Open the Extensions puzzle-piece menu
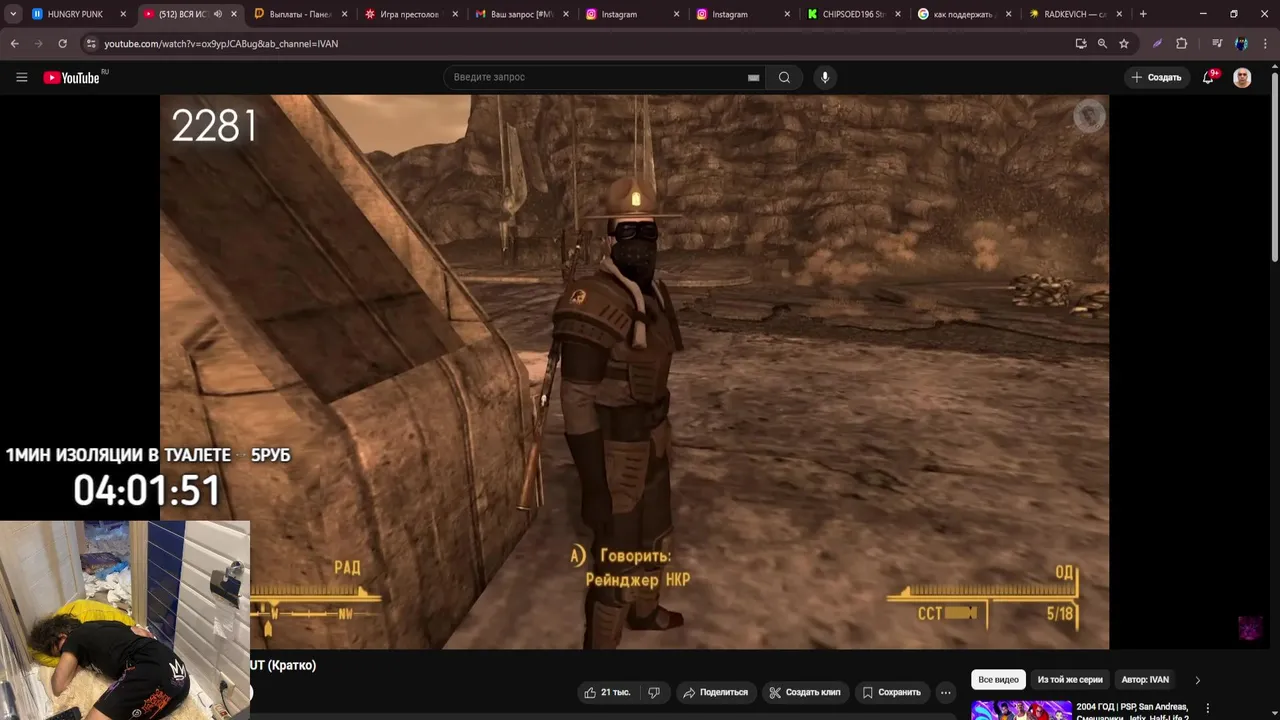1280x720 pixels. point(1181,44)
